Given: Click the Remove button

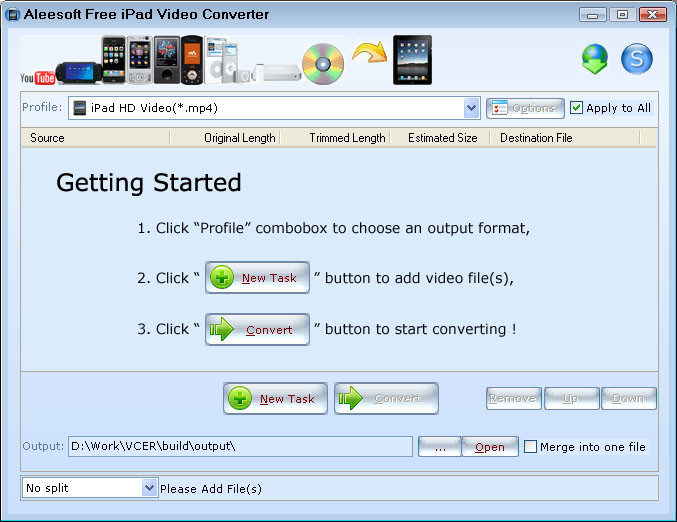Looking at the screenshot, I should tap(513, 398).
